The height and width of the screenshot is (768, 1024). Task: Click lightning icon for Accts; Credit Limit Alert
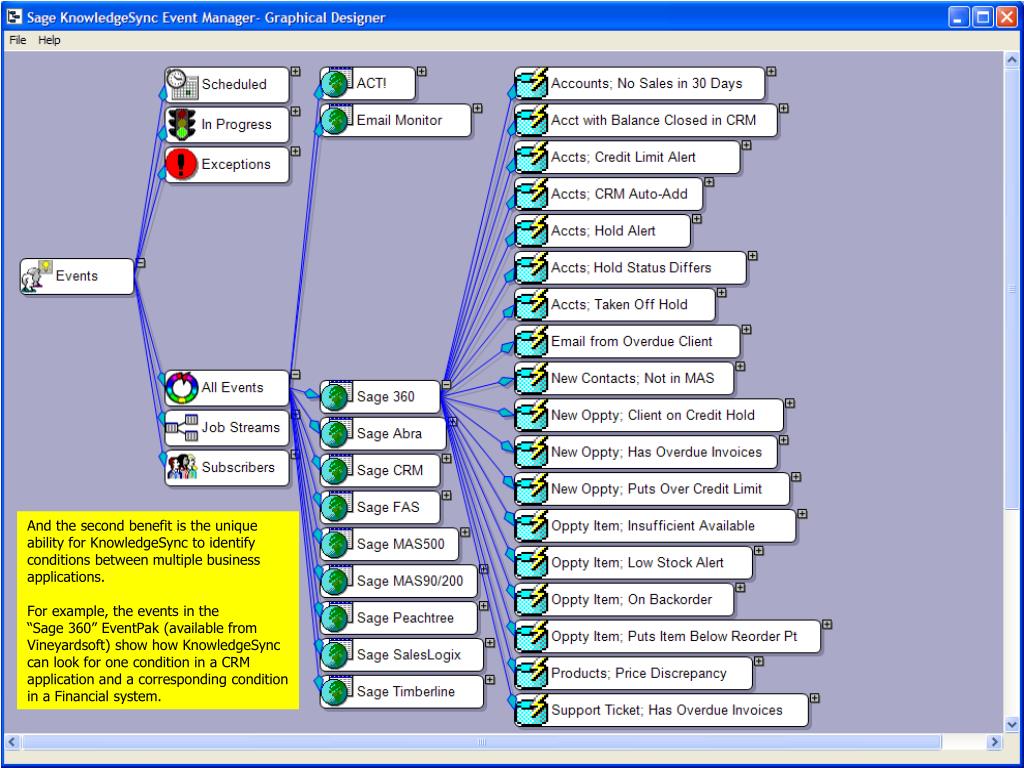click(532, 157)
